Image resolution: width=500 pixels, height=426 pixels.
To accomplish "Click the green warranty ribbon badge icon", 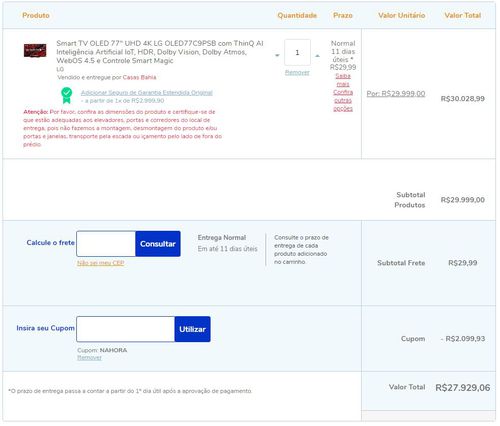I will click(x=67, y=95).
